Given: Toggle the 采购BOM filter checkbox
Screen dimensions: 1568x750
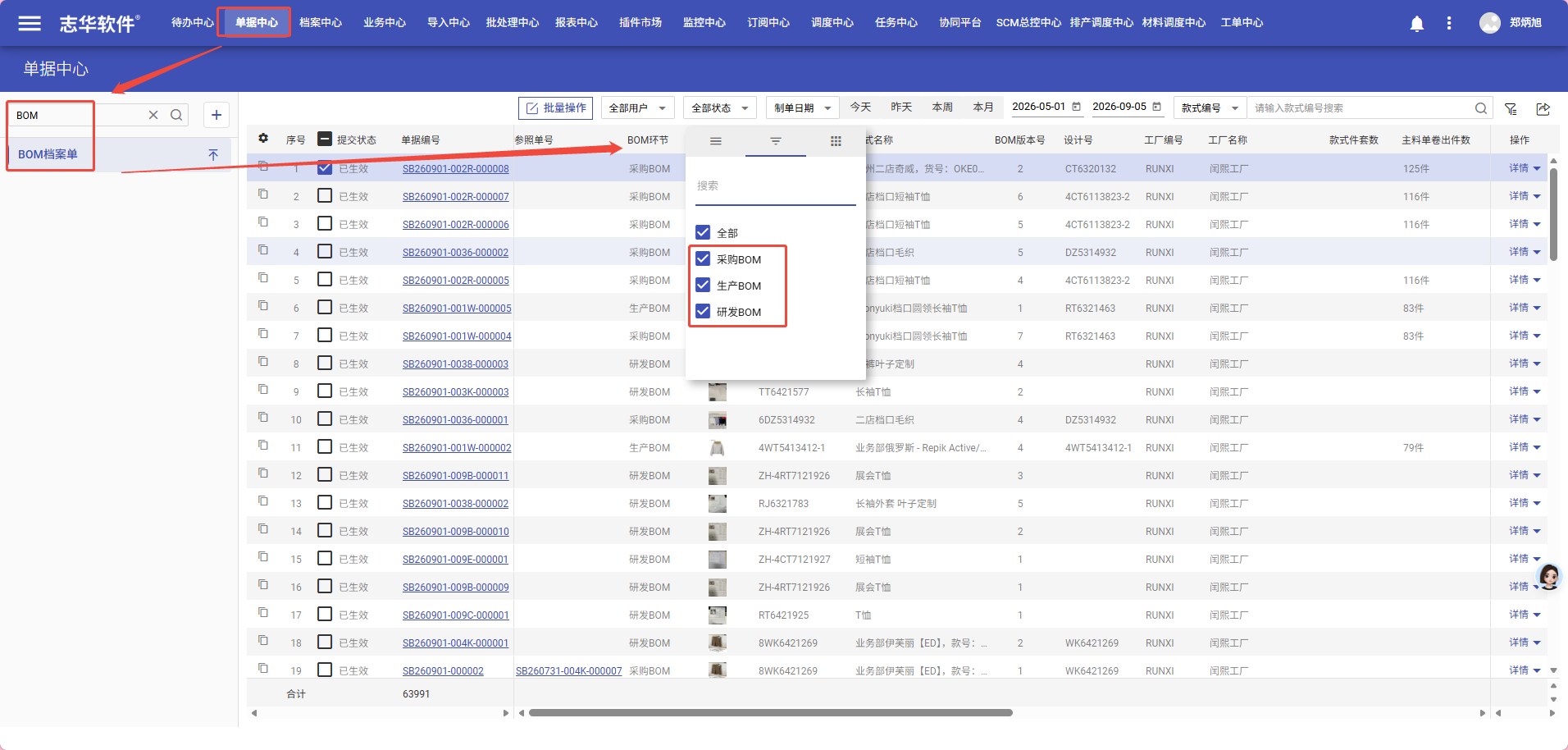Looking at the screenshot, I should click(703, 258).
